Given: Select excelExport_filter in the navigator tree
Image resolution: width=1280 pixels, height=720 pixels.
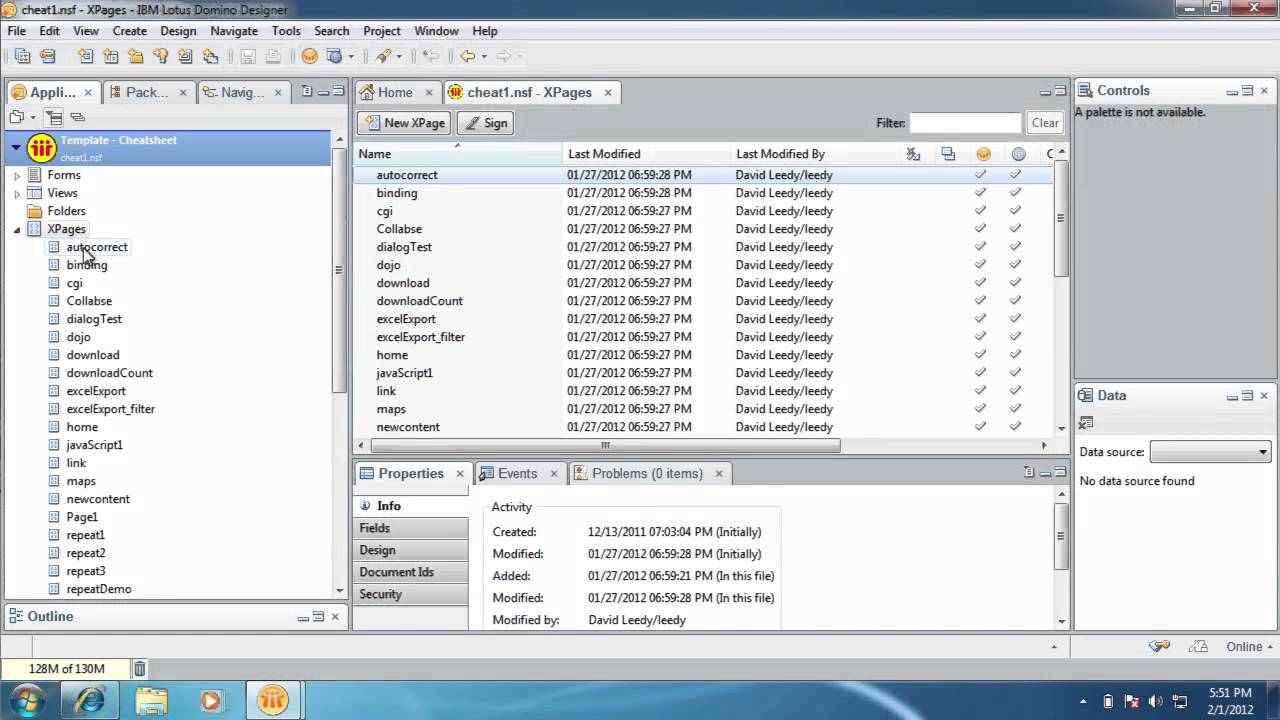Looking at the screenshot, I should (x=111, y=409).
